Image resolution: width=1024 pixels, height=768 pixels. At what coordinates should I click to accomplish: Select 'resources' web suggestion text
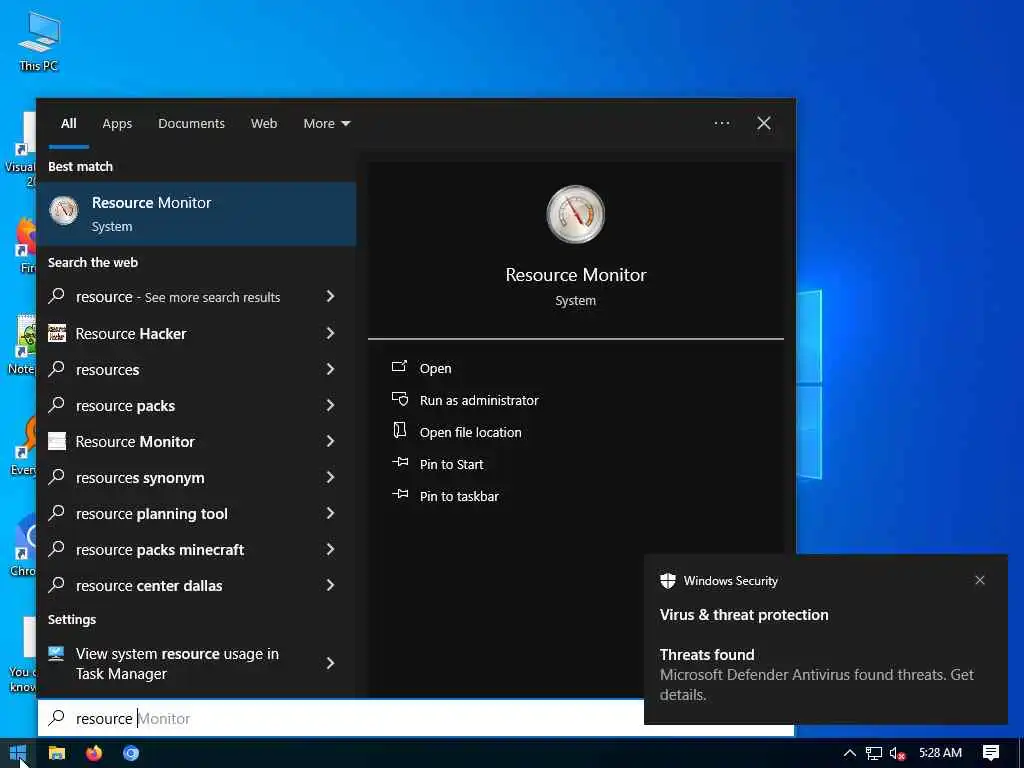click(108, 370)
